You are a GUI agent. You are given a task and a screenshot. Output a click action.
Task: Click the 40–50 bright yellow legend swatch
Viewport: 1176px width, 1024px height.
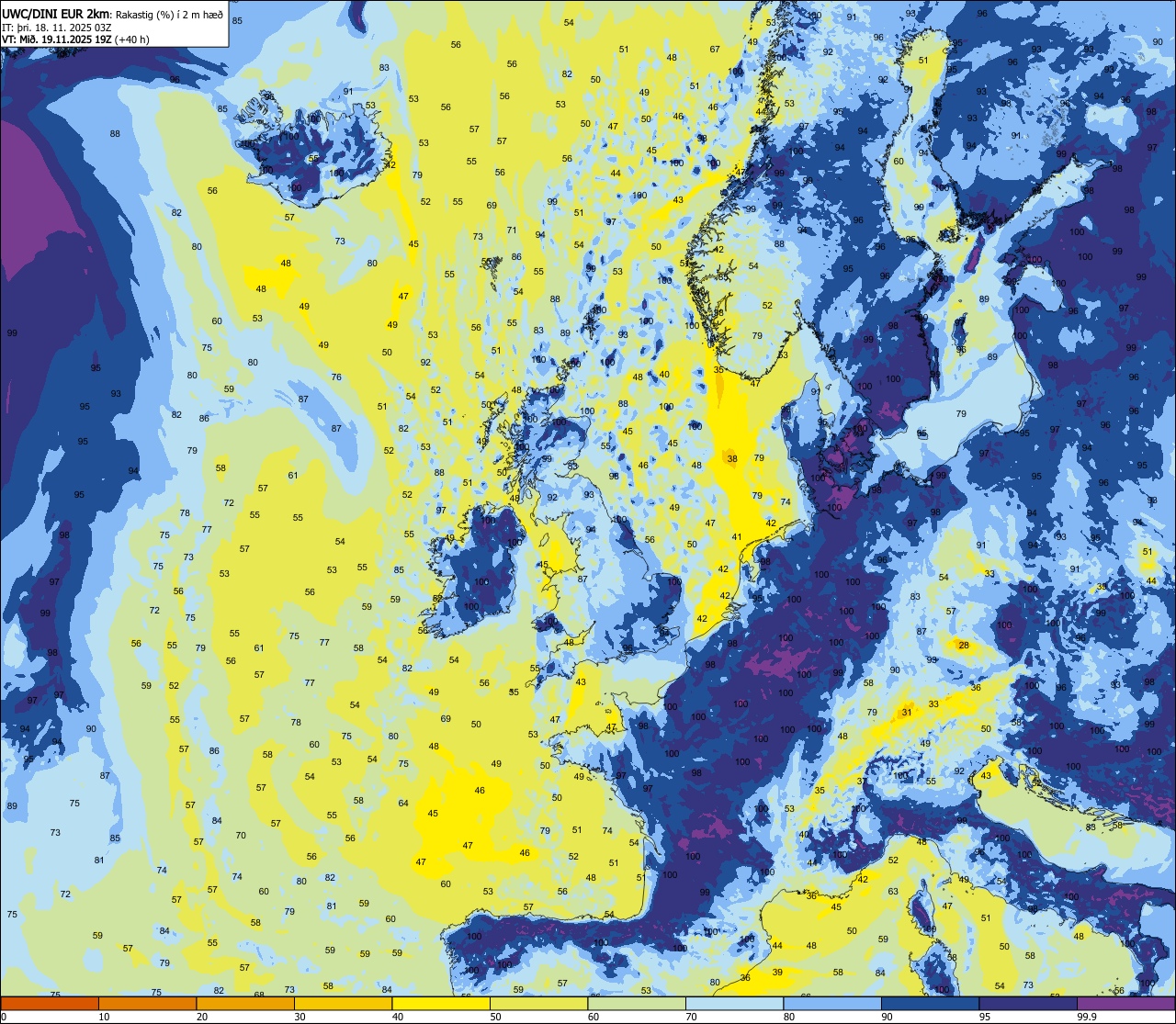coord(441,1004)
